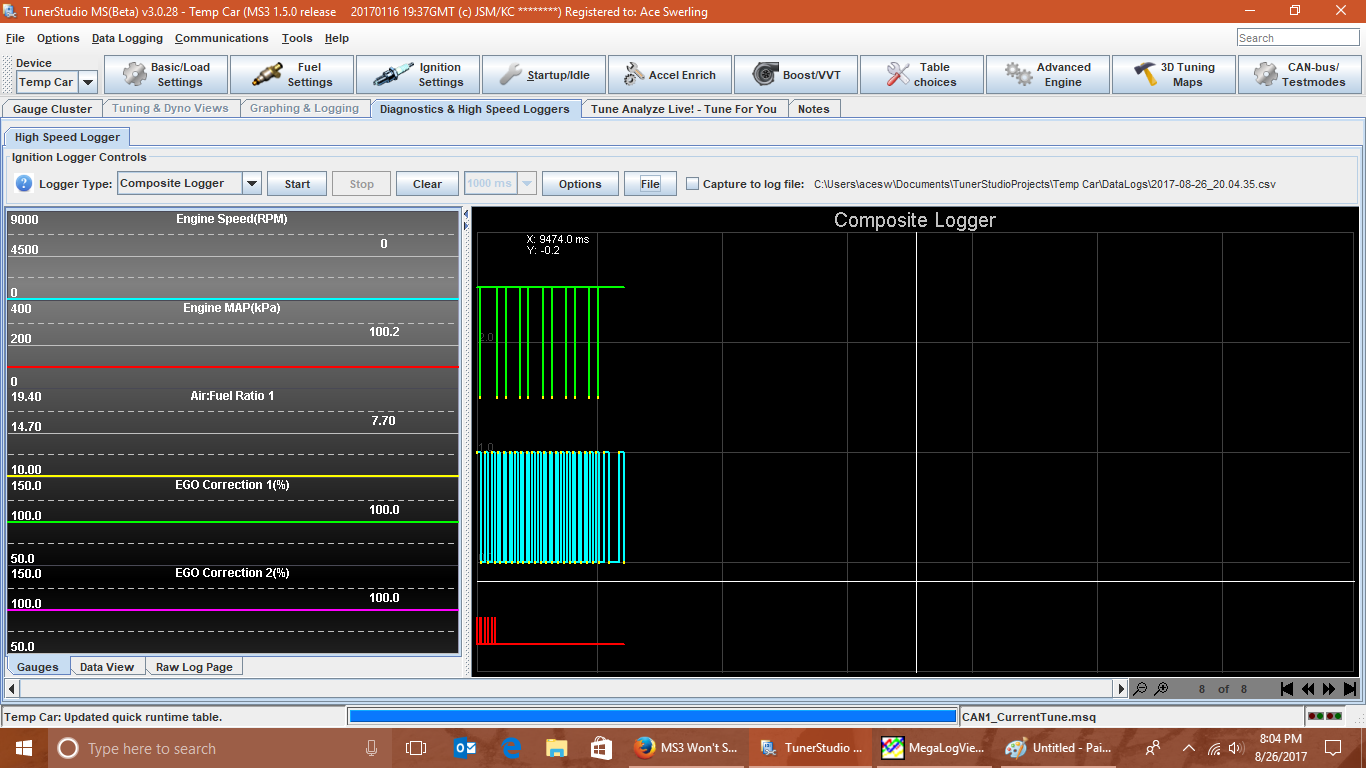Viewport: 1366px width, 768px height.
Task: Expand the Logger Type dropdown
Action: 252,184
